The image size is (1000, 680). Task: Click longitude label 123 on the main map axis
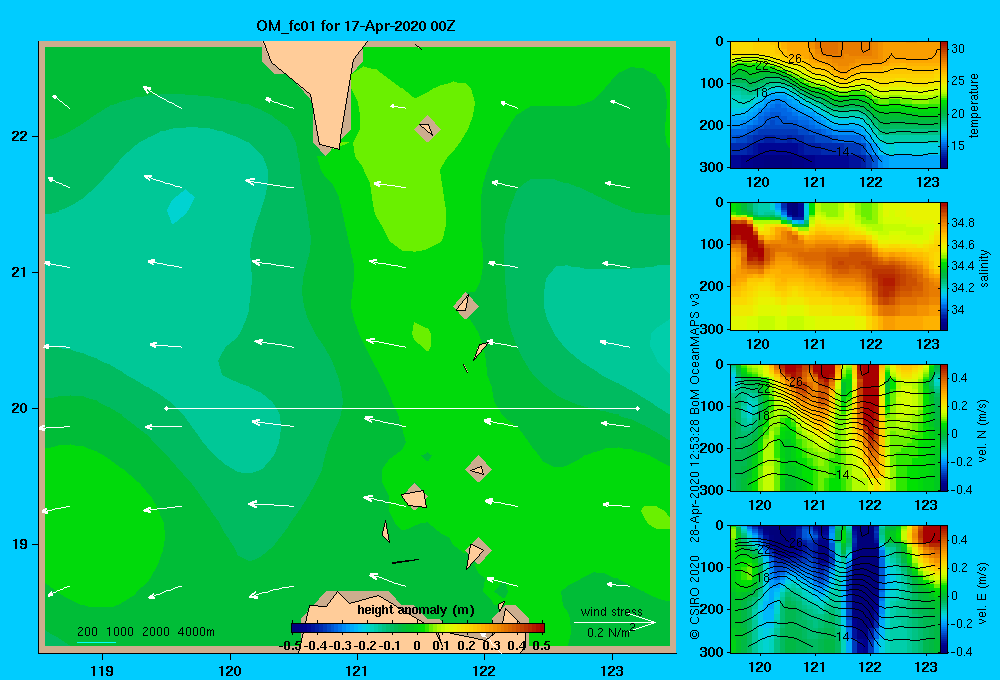[x=612, y=670]
